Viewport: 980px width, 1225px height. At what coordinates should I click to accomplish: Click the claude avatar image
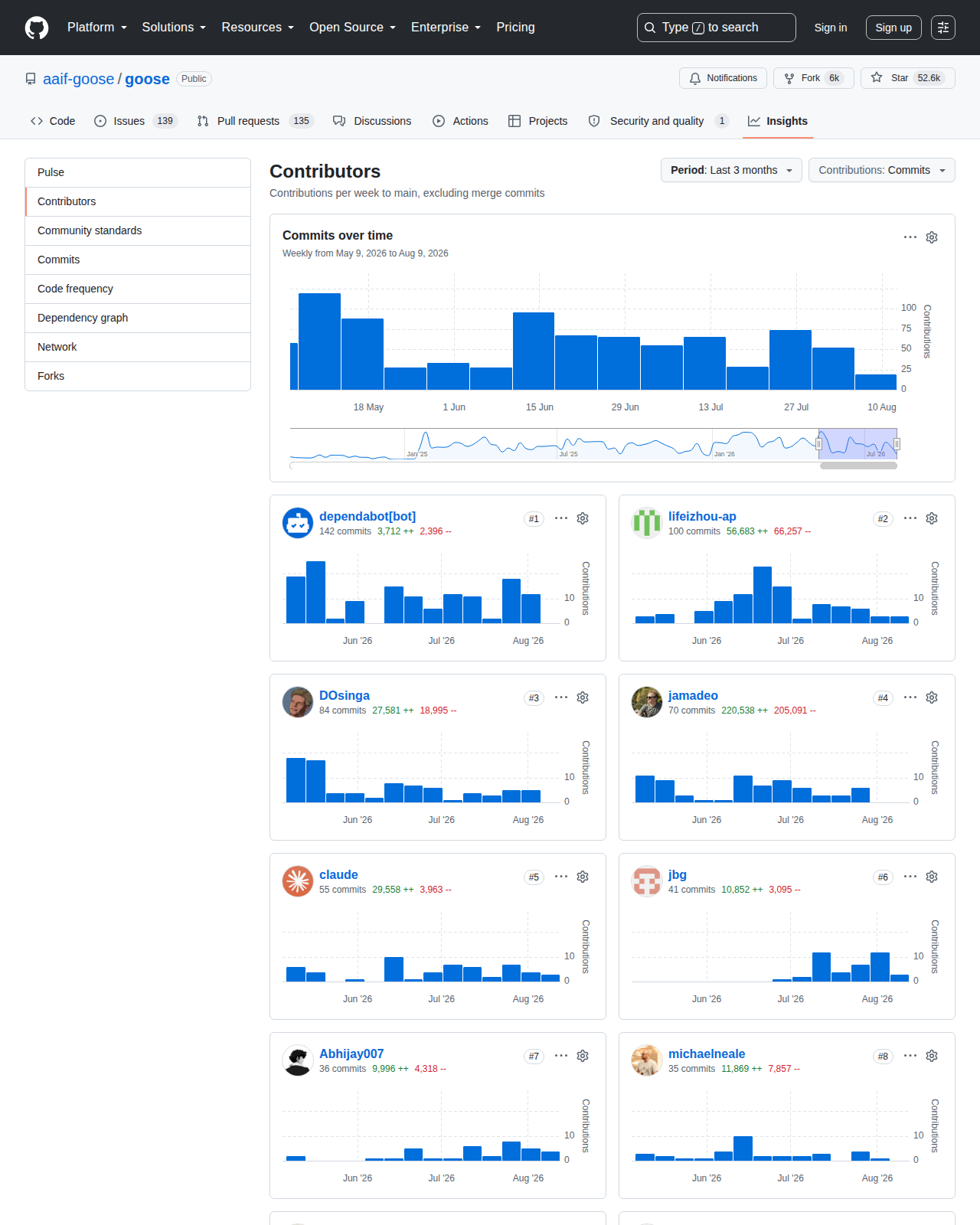tap(298, 881)
